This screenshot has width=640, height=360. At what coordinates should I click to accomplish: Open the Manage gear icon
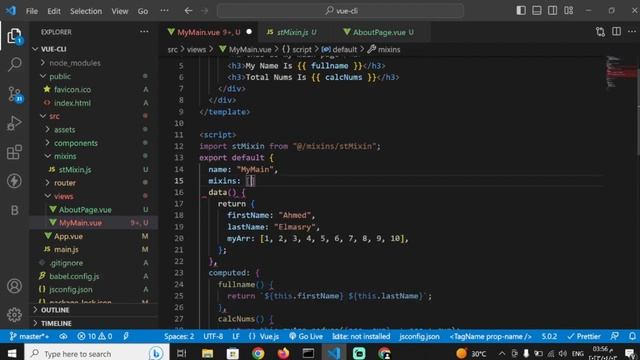(x=14, y=315)
